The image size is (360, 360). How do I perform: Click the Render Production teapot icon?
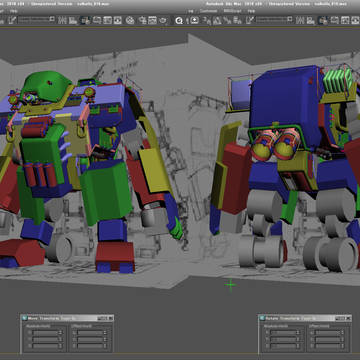coord(162,20)
